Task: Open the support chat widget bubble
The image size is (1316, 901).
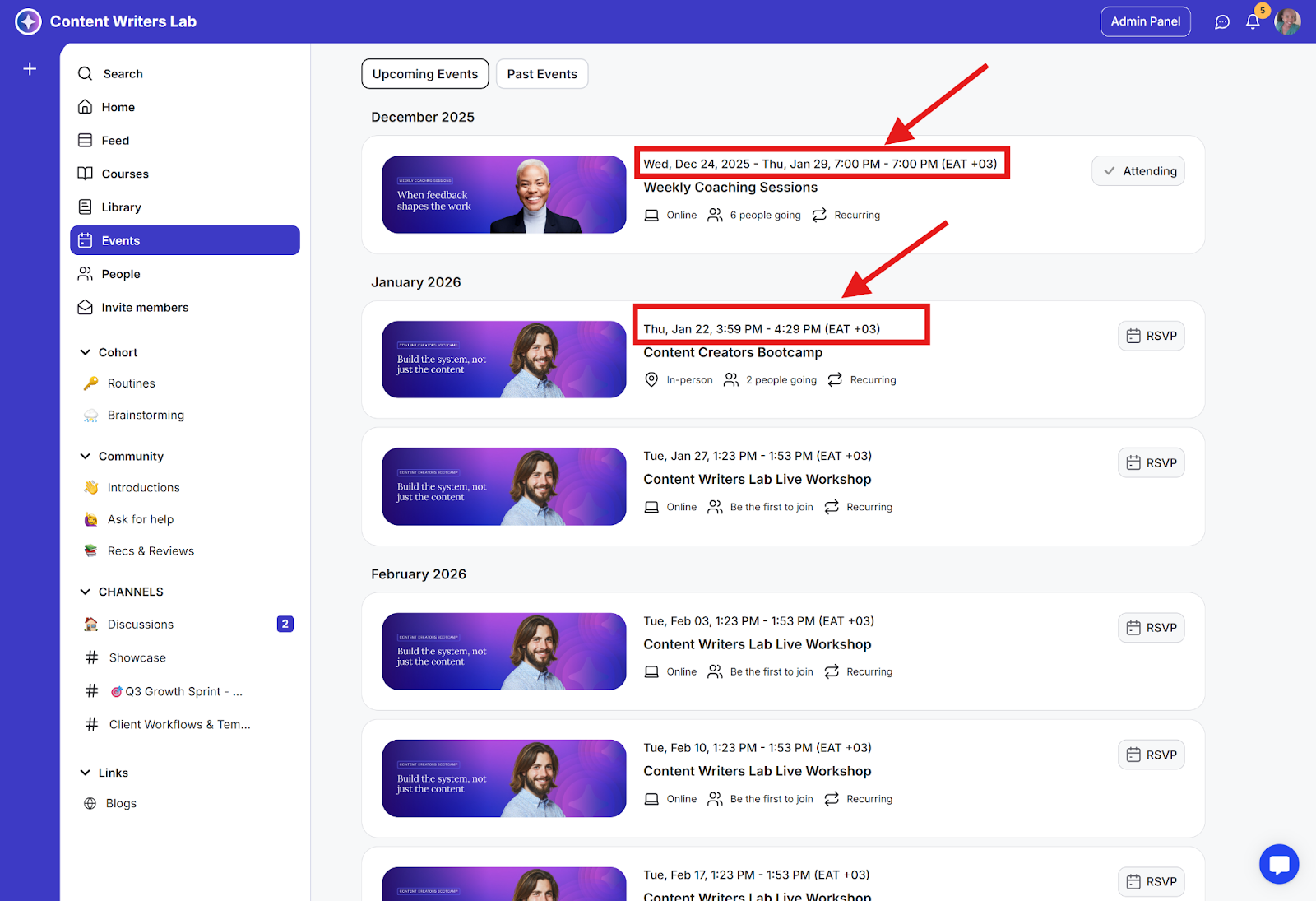Action: coord(1279,864)
